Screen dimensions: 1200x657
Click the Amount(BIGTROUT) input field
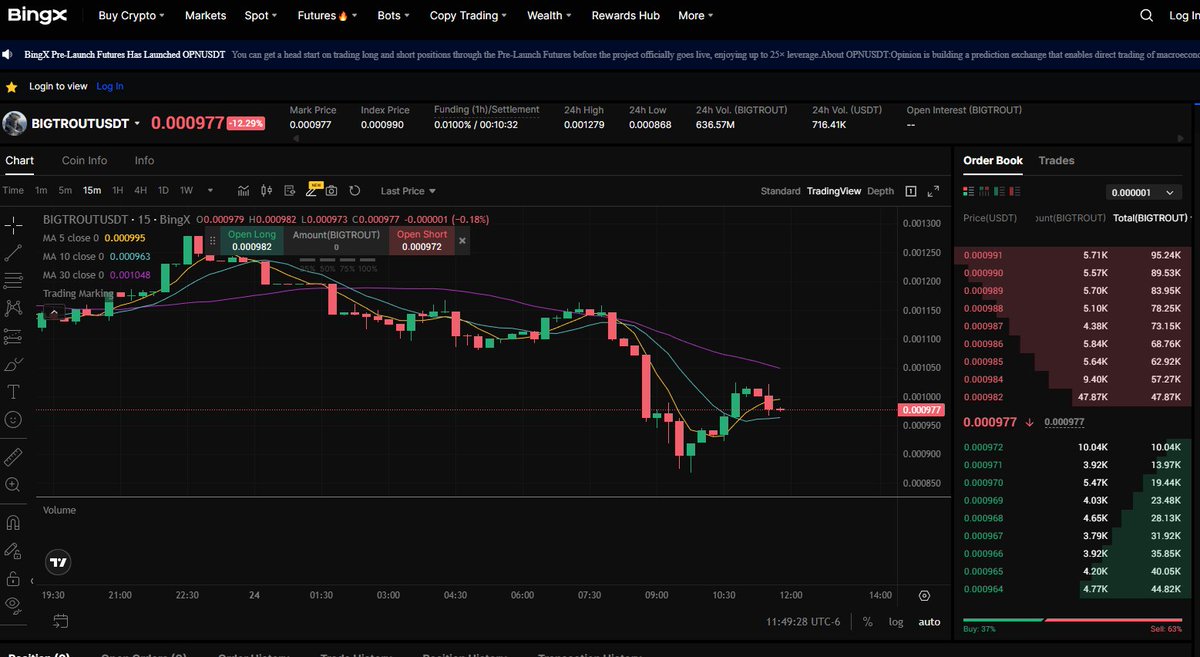pyautogui.click(x=336, y=240)
